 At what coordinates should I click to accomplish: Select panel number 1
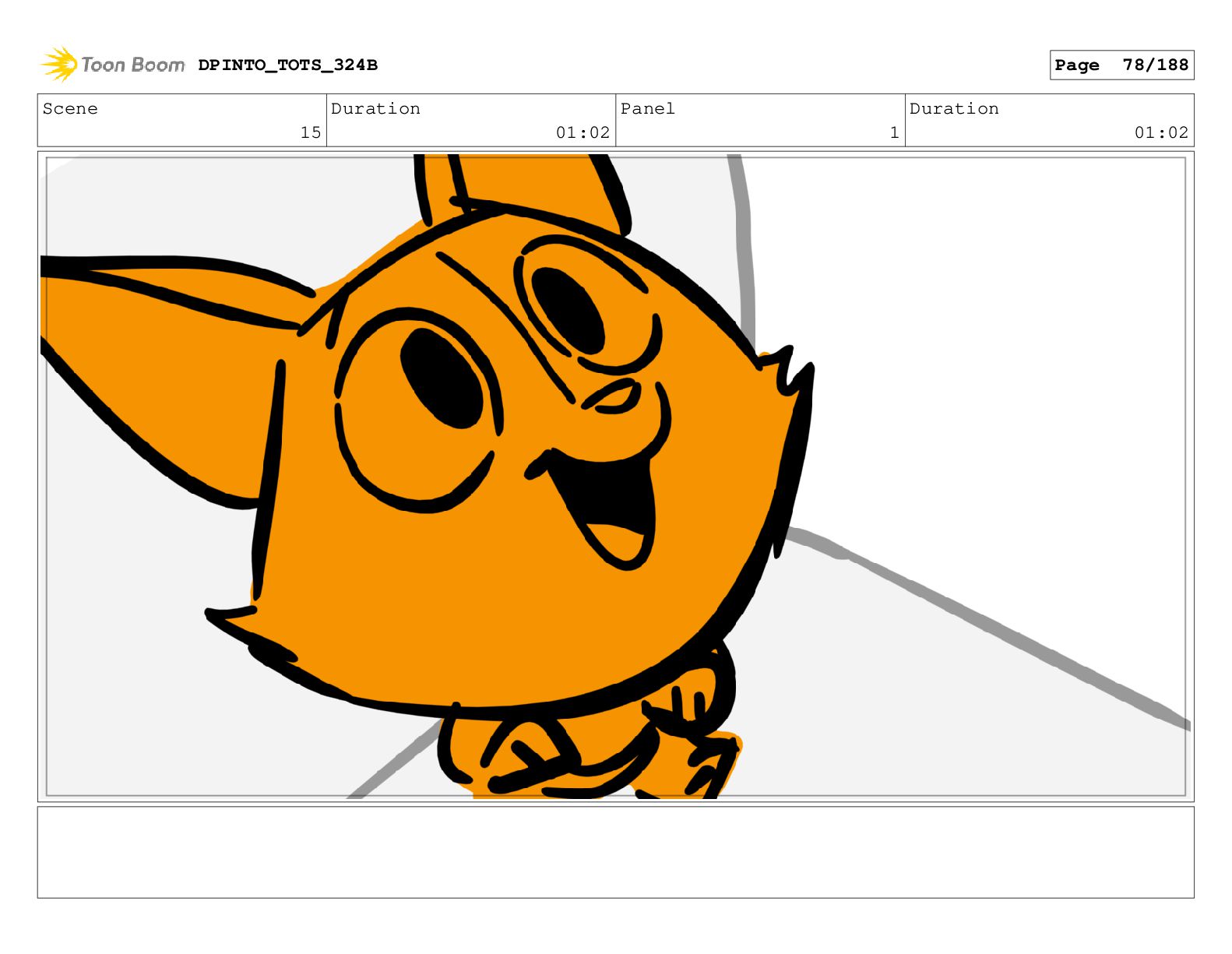(x=895, y=133)
